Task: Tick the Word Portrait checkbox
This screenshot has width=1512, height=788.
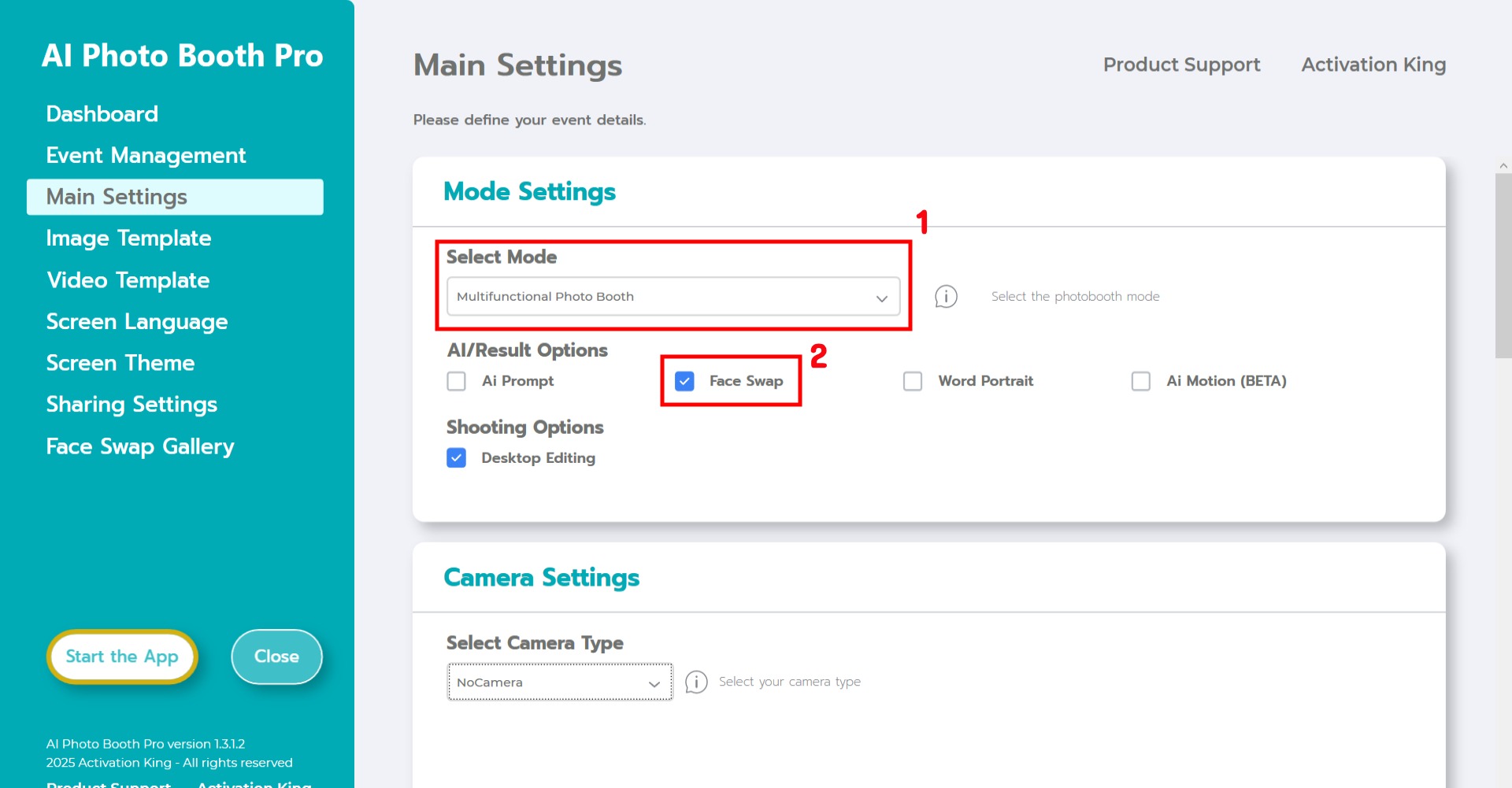Action: pos(913,381)
